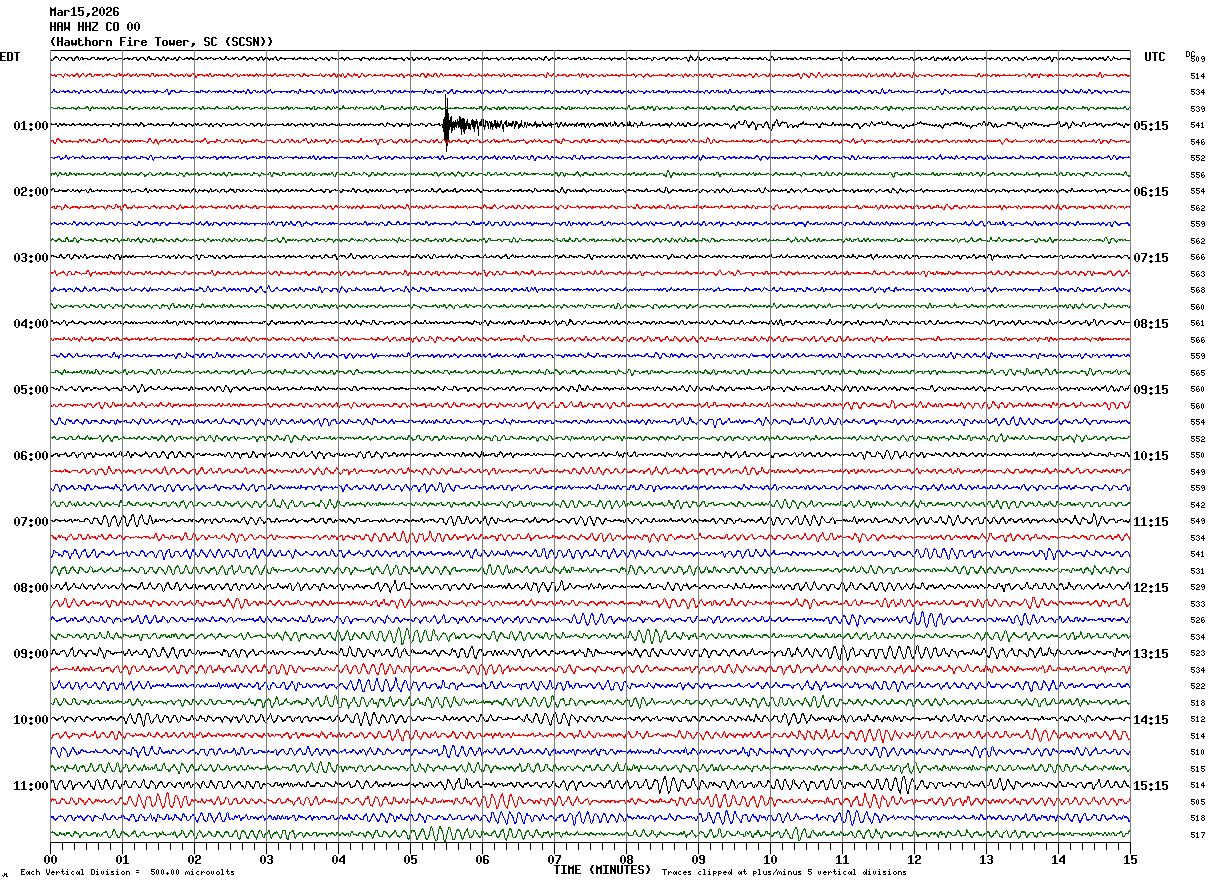Click the 09:15 UTC time label

[x=1151, y=390]
